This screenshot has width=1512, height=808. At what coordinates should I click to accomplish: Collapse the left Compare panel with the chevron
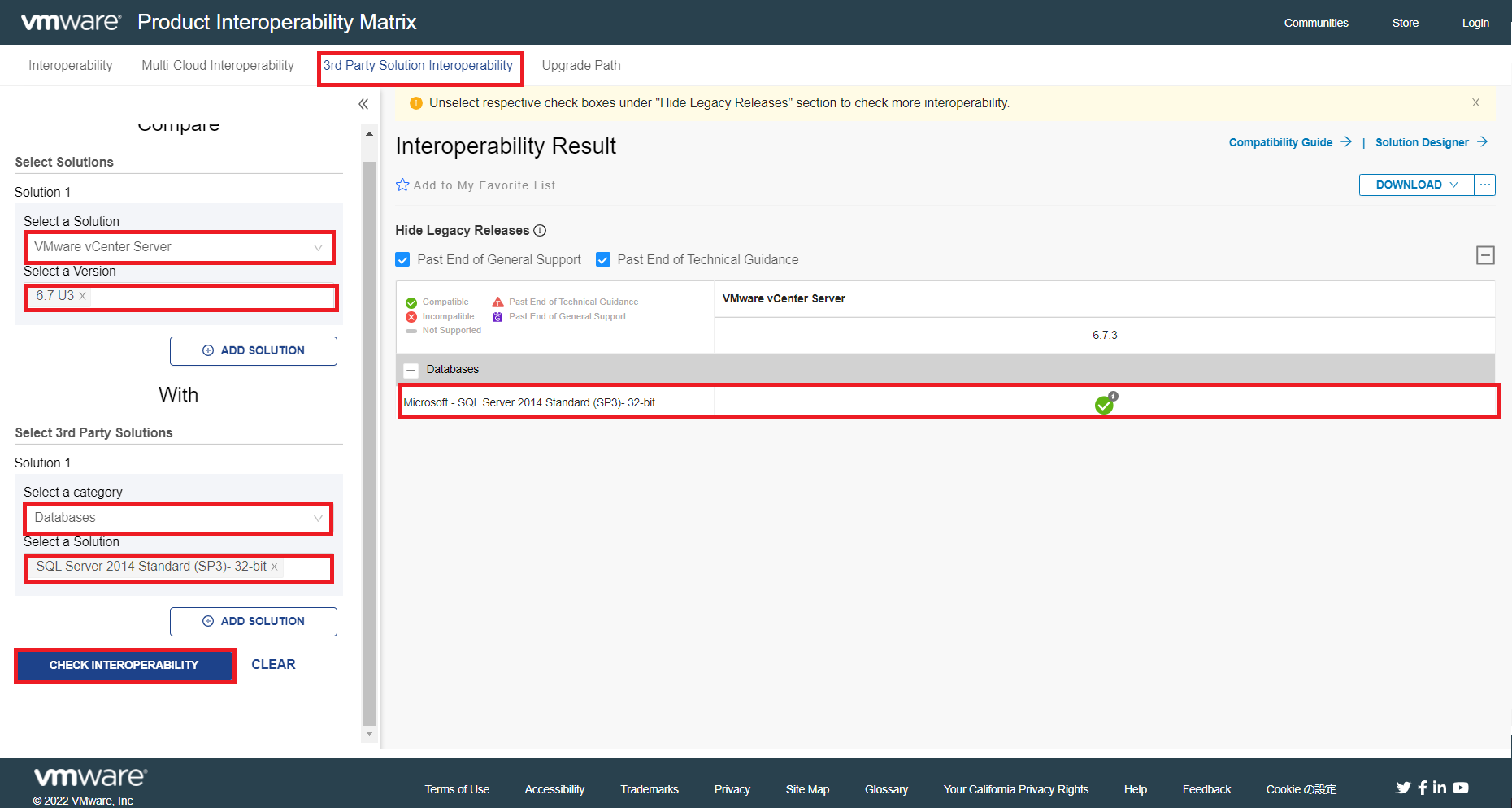[363, 103]
